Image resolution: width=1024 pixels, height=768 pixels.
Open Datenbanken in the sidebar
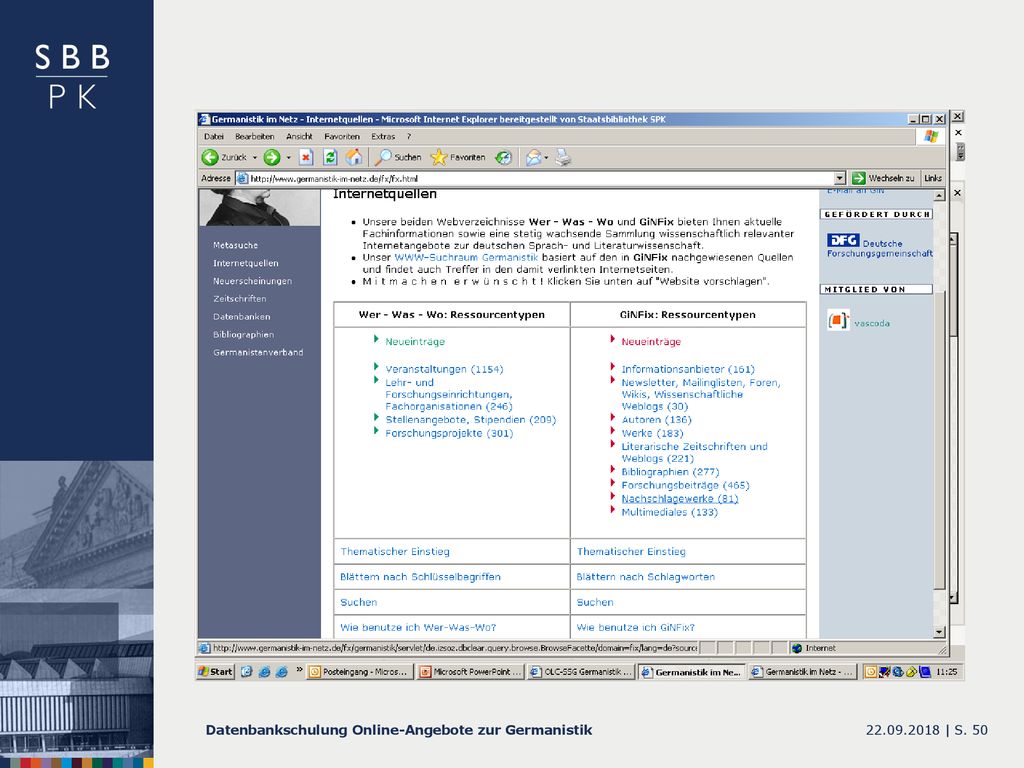[242, 317]
